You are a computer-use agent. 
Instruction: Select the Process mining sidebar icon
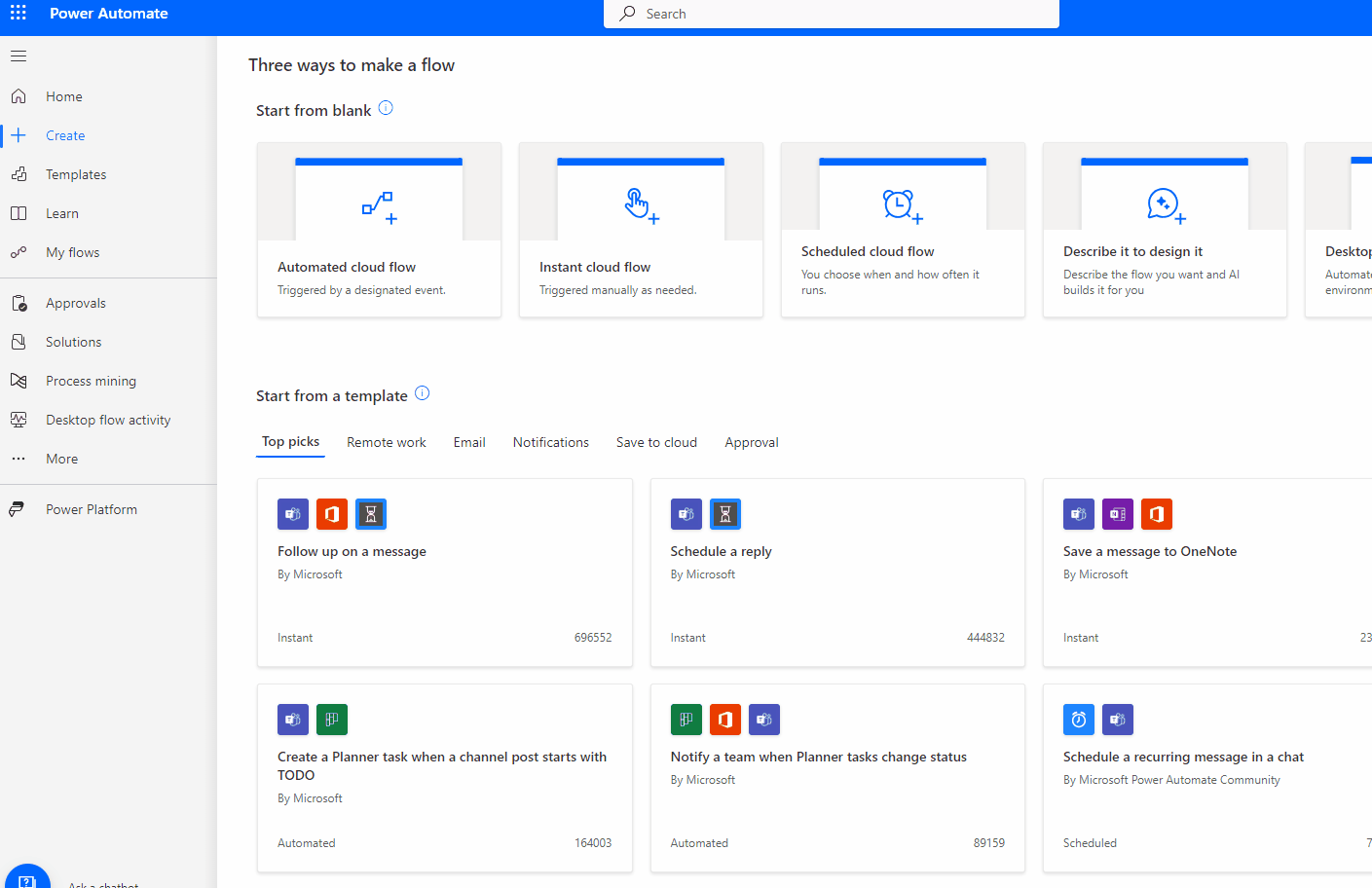pyautogui.click(x=19, y=381)
